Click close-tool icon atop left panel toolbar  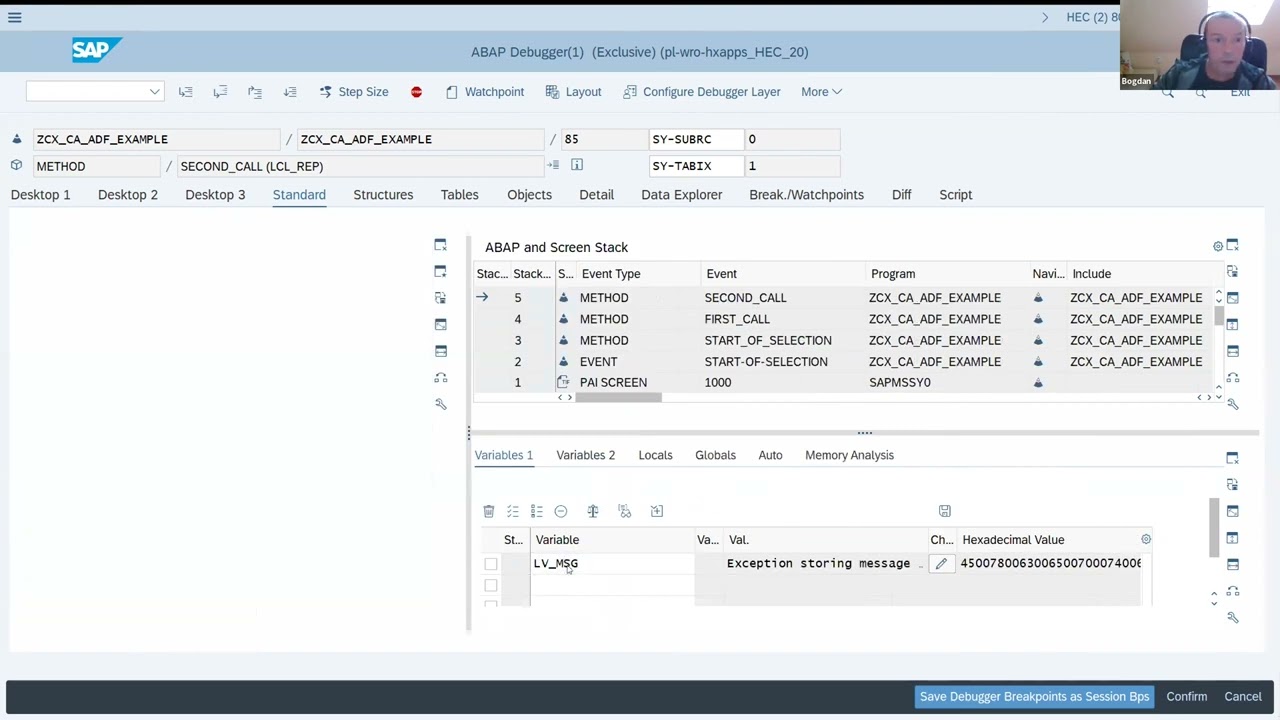tap(440, 245)
